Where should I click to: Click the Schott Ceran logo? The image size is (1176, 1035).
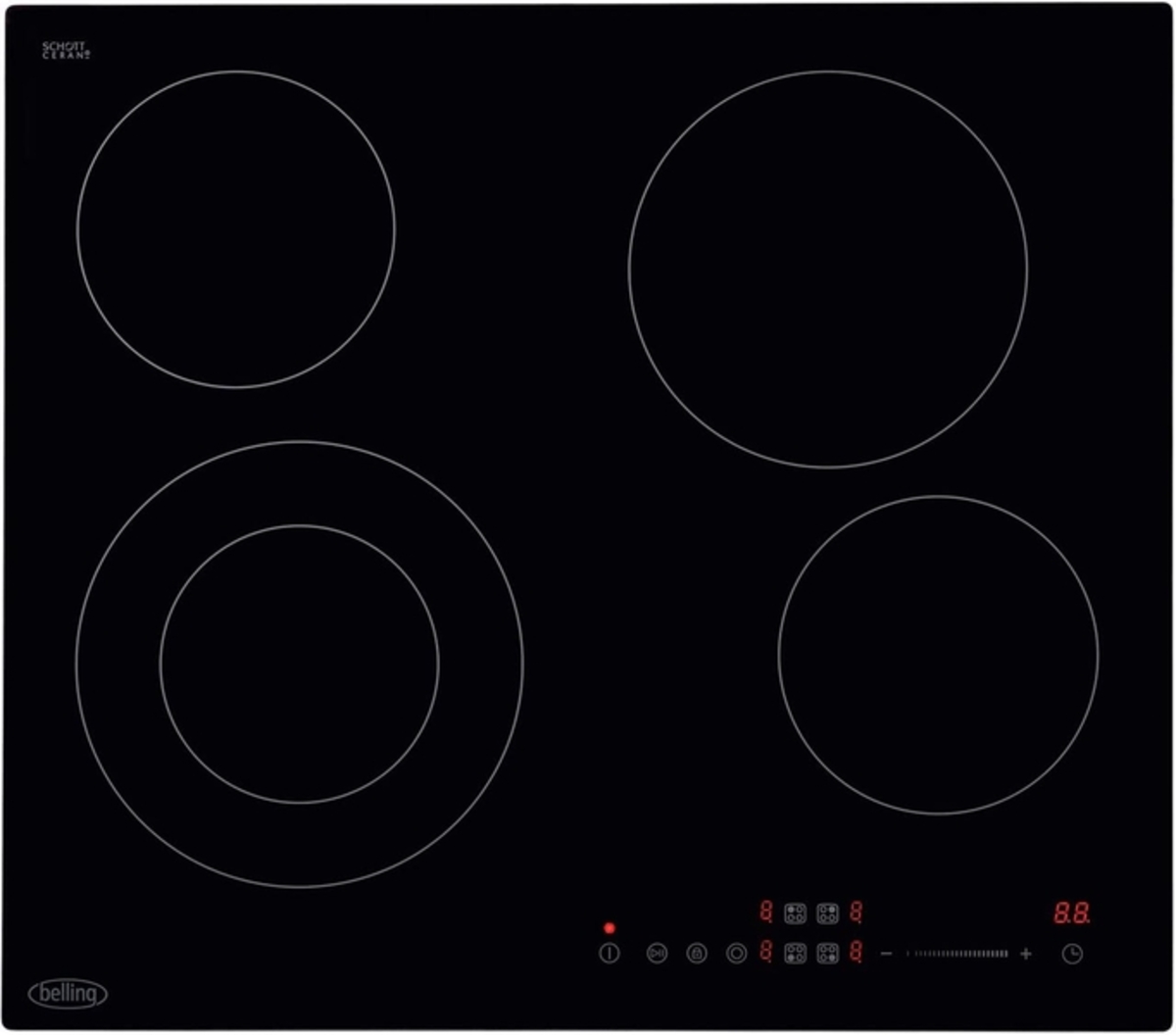(64, 50)
